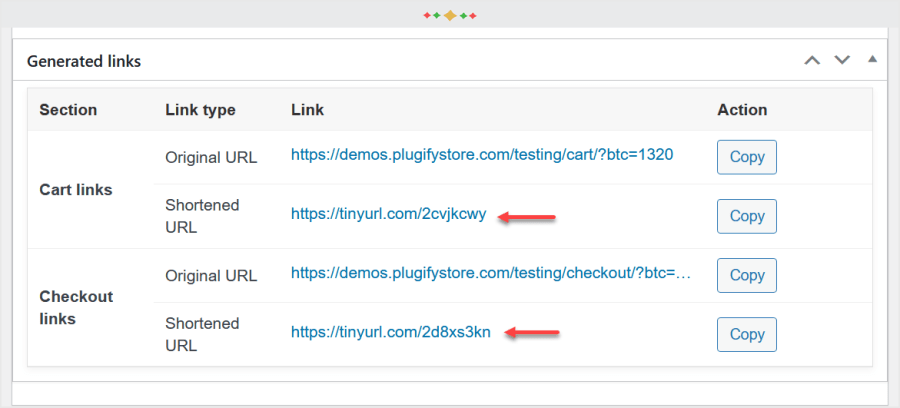Viewport: 900px width, 408px height.
Task: Open the tinyurl.com/2d8xs3kn checkout link
Action: (x=391, y=332)
